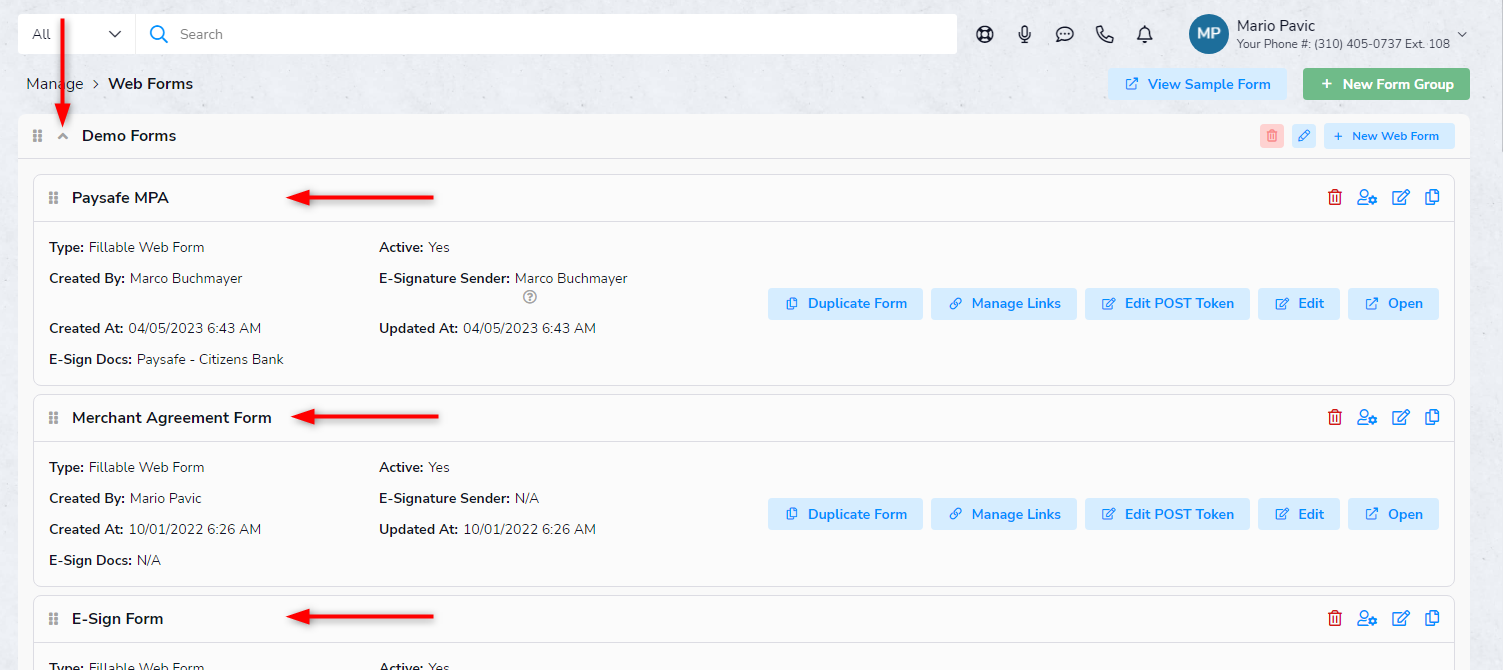
Task: Open the chat messages icon
Action: pyautogui.click(x=1065, y=34)
